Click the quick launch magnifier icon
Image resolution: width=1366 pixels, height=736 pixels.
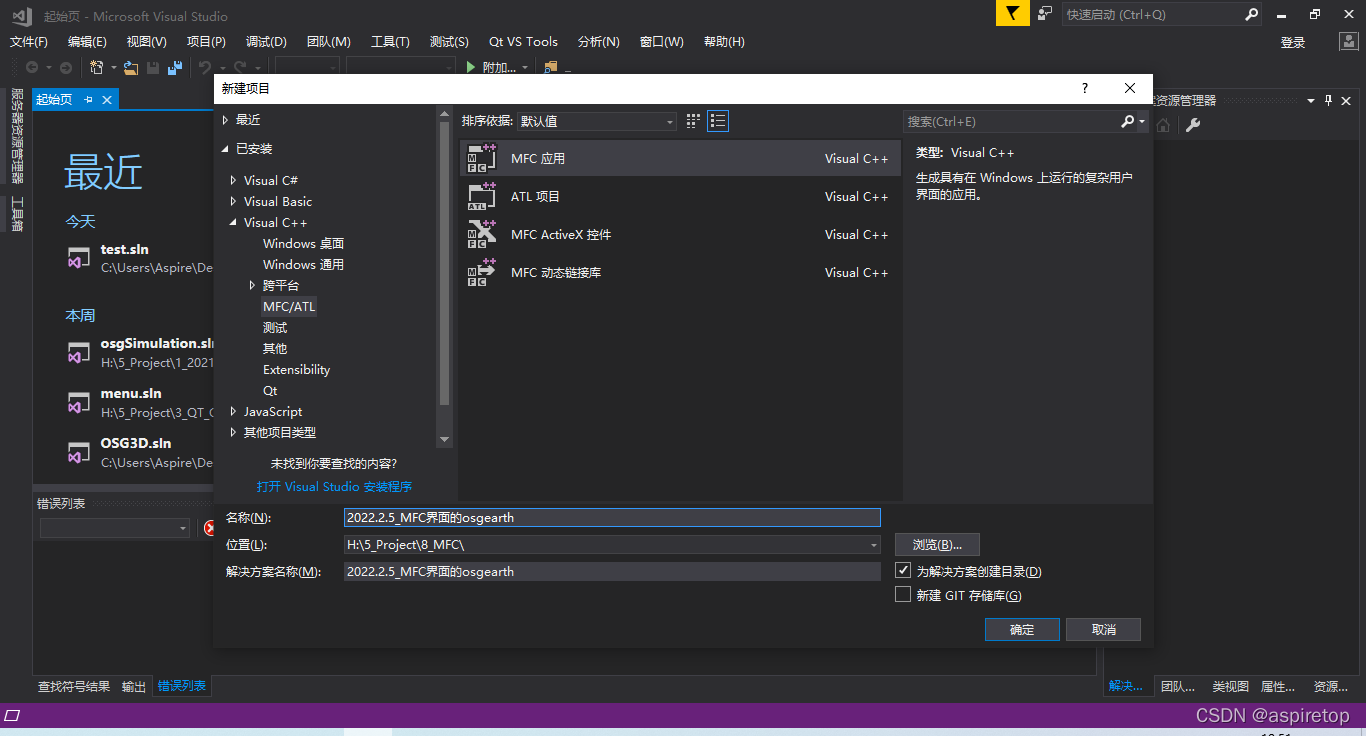[x=1251, y=14]
